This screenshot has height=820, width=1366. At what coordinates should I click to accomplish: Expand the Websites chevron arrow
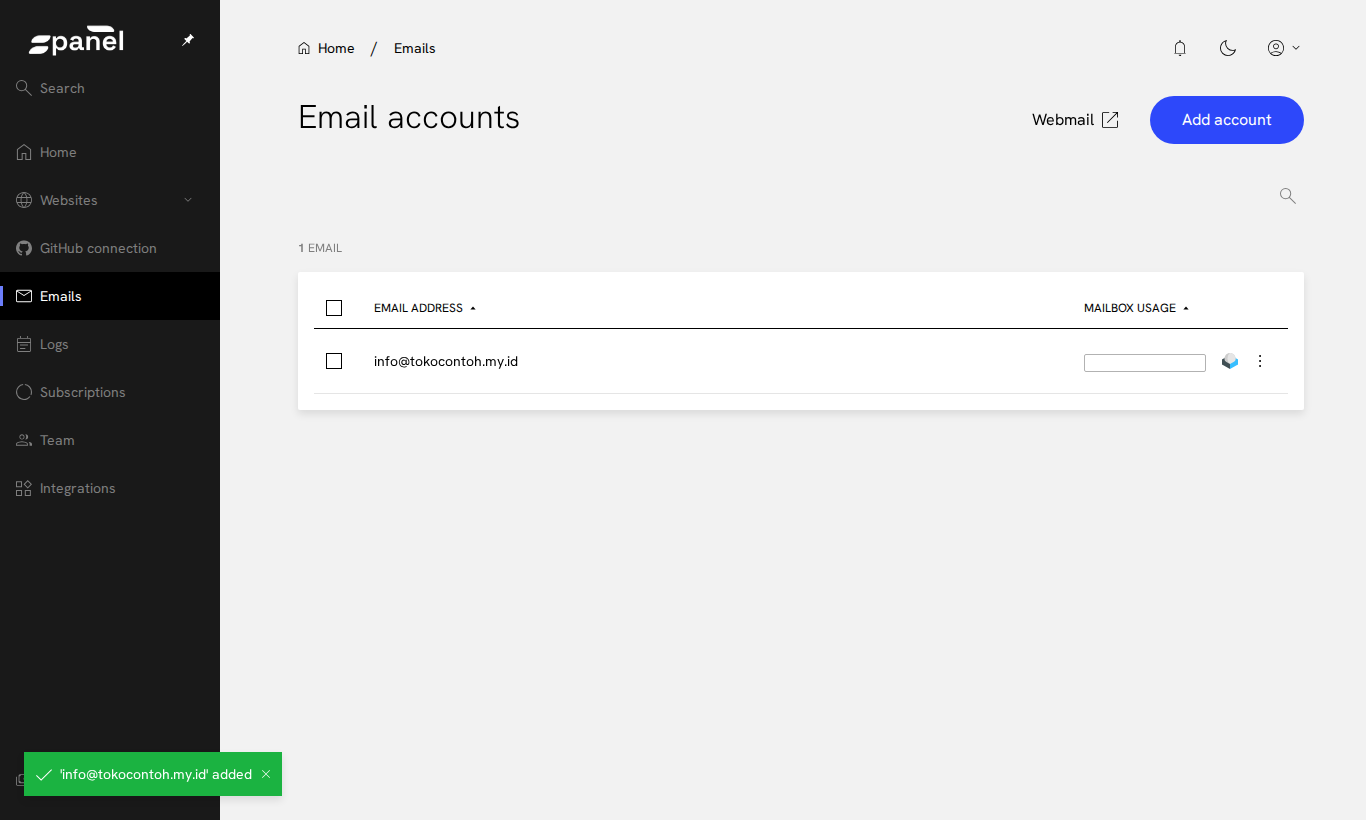[x=188, y=200]
